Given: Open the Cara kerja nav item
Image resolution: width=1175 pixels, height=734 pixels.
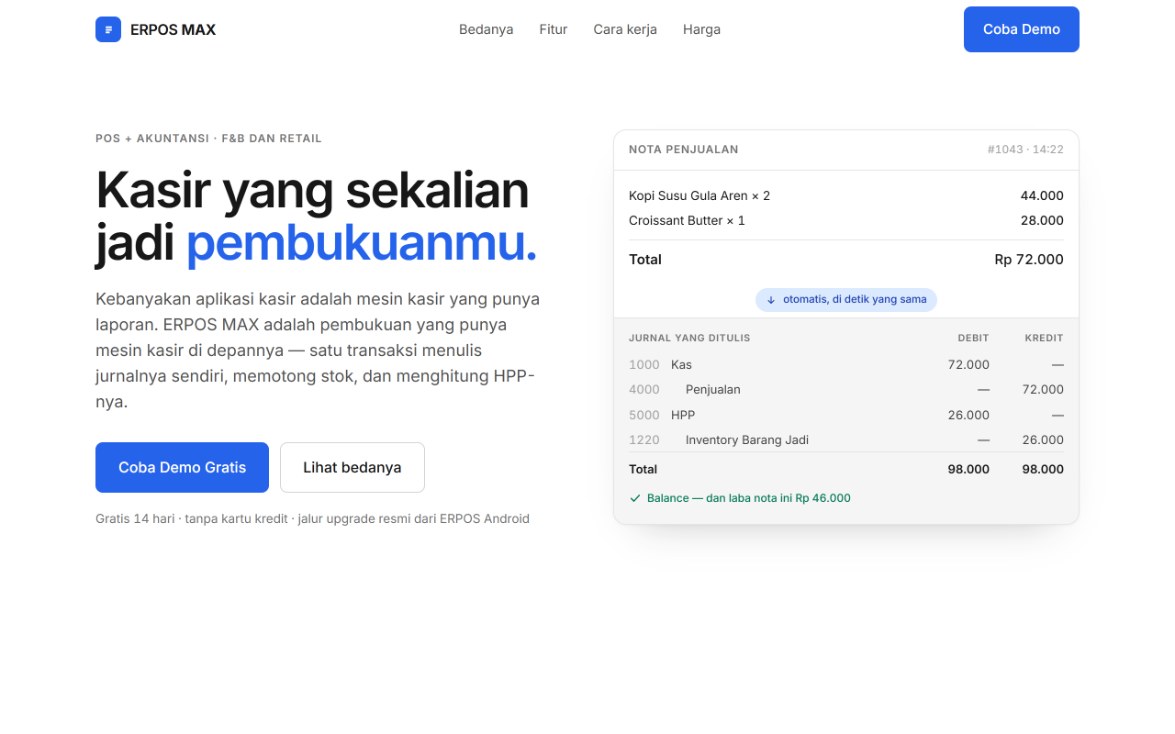Looking at the screenshot, I should click(x=625, y=29).
